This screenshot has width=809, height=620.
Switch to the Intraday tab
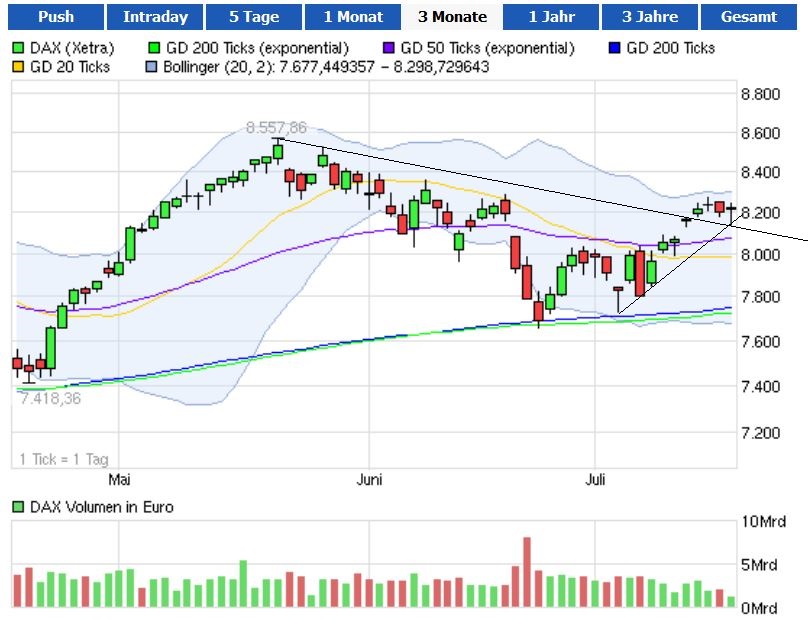click(x=156, y=16)
